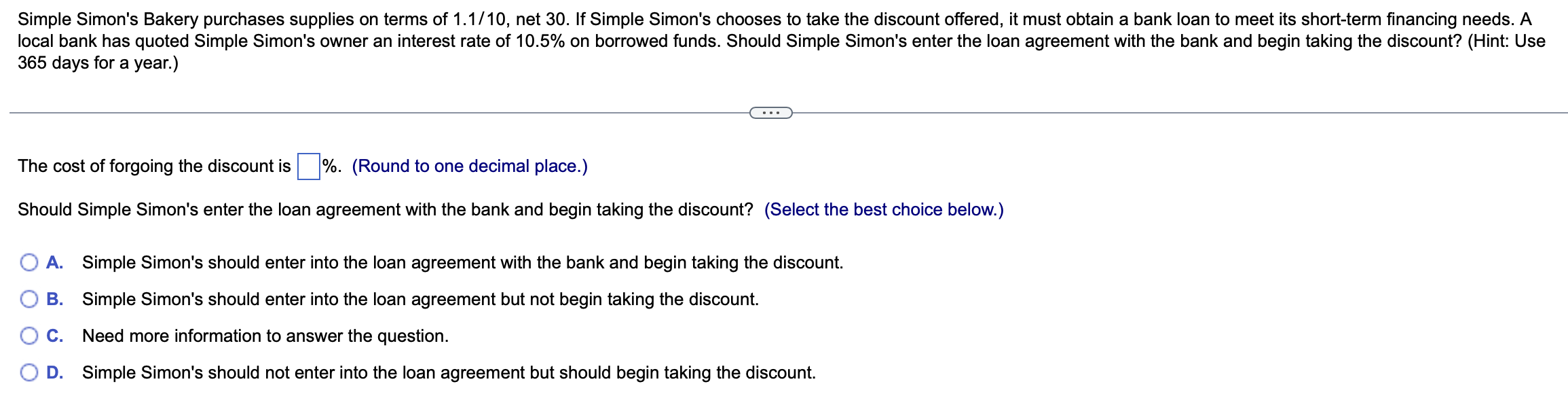Click the blue A. label

[56, 262]
